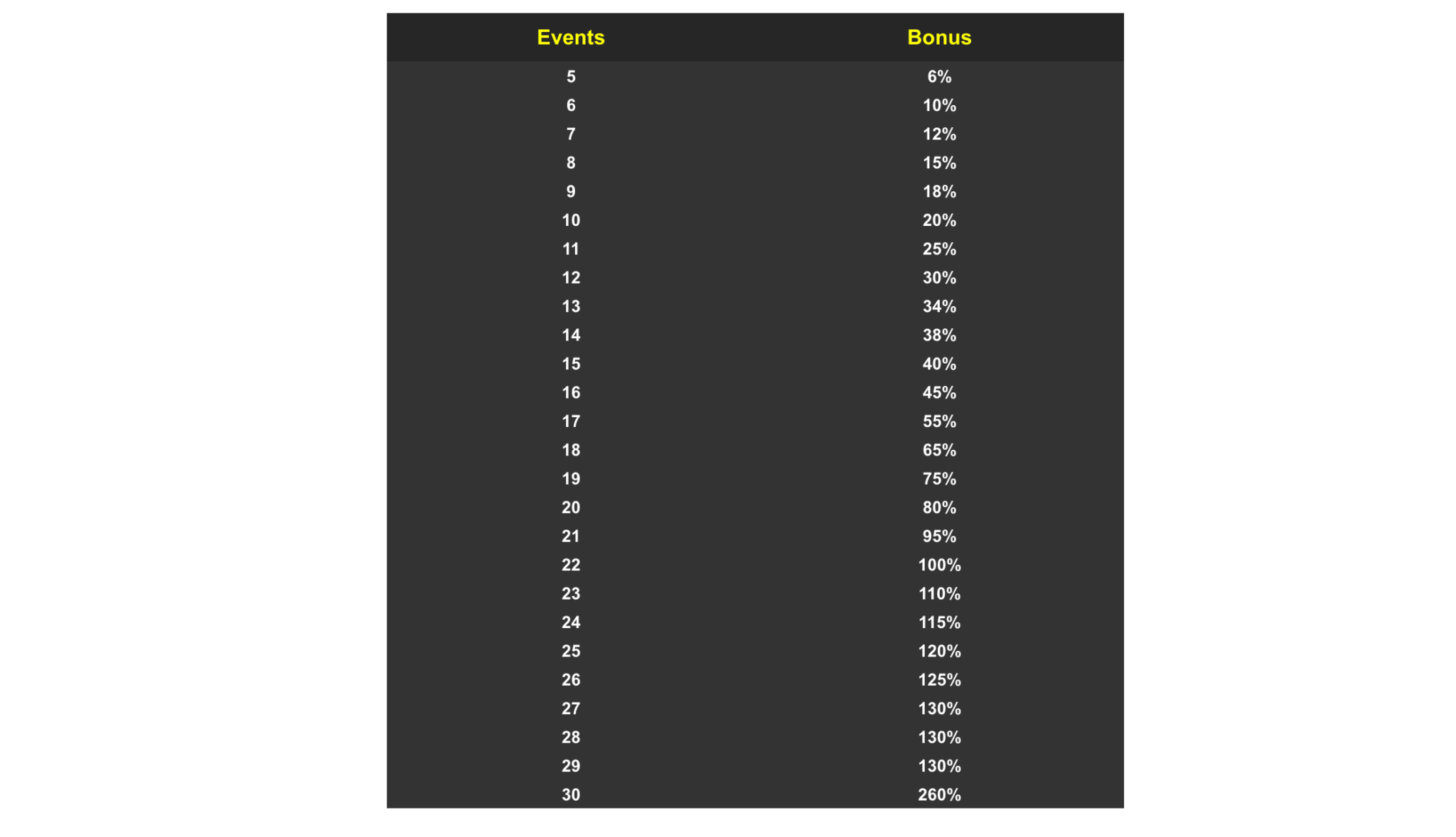
Task: Select the 45% bonus cell
Action: 938,392
